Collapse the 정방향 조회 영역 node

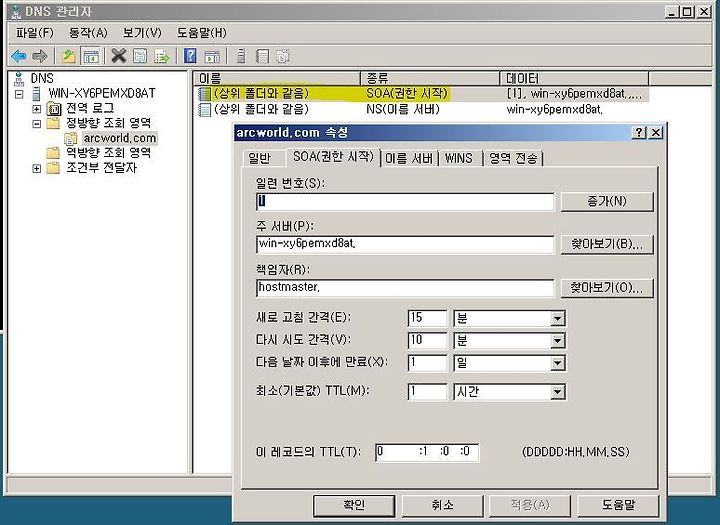[x=37, y=124]
